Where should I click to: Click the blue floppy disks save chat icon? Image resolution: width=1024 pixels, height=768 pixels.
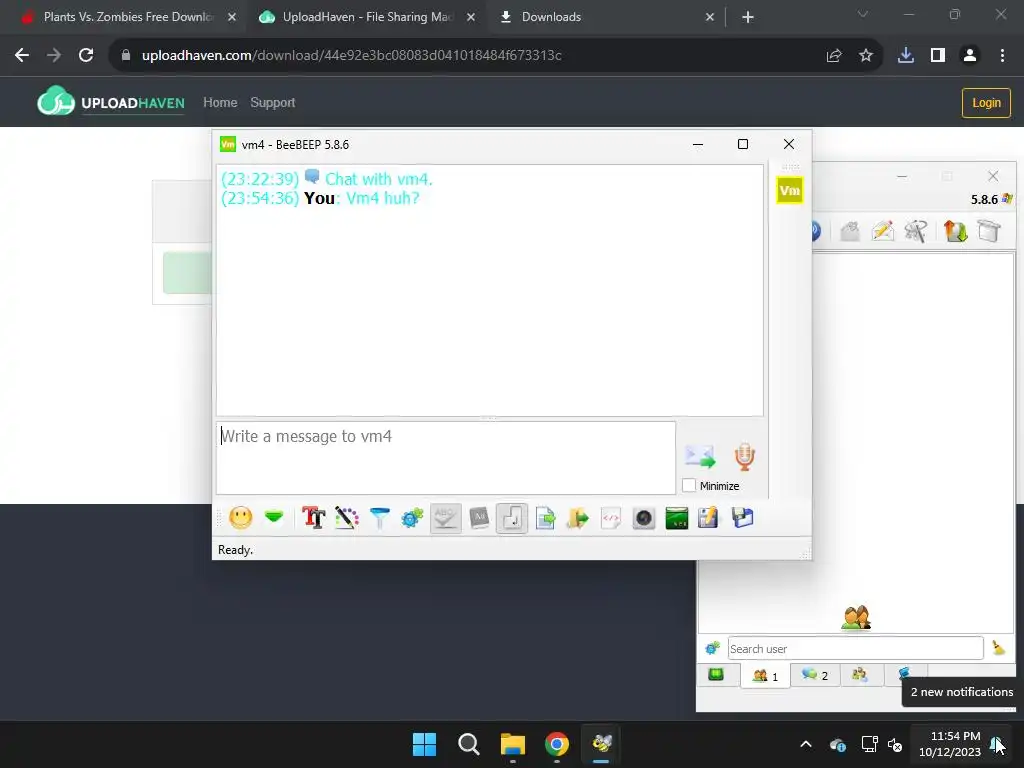click(x=743, y=518)
